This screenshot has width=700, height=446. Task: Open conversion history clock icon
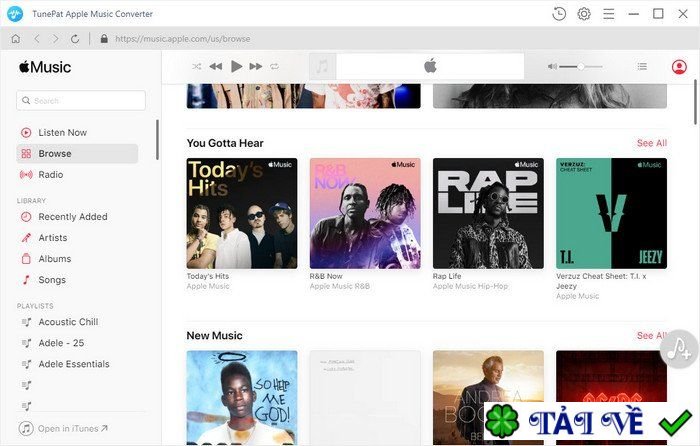click(x=559, y=14)
